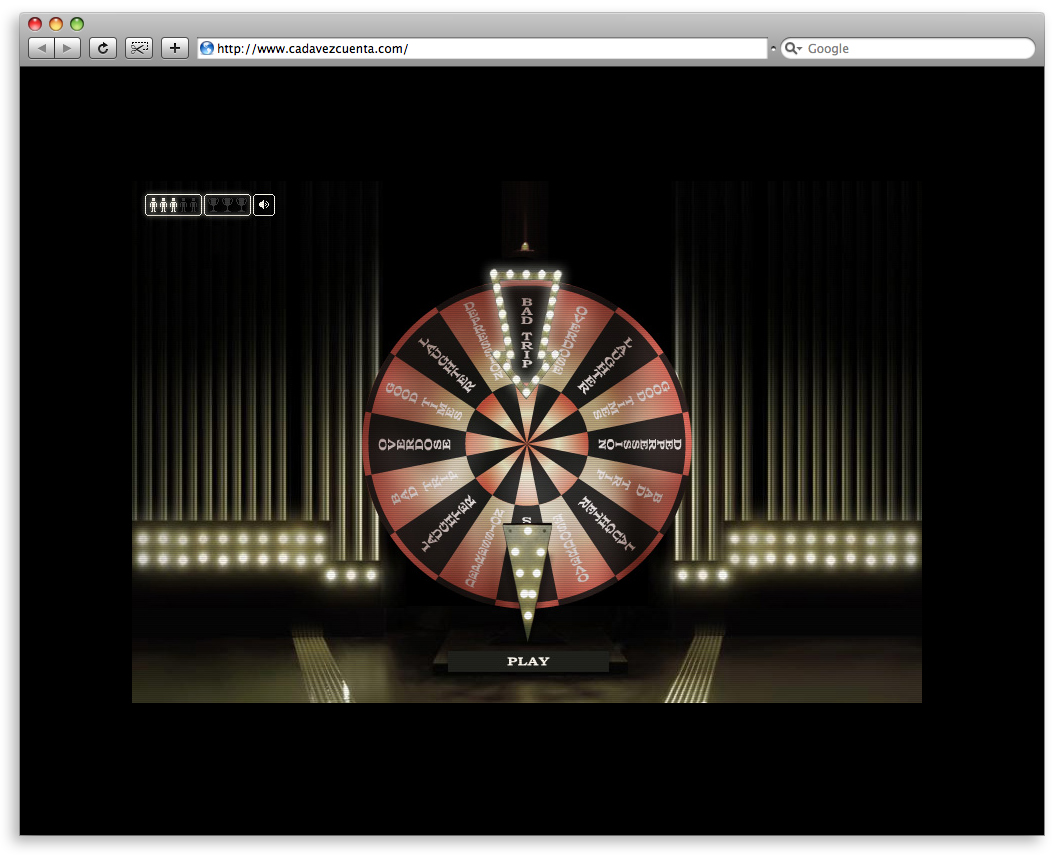
Task: Click the players lives indicator icons
Action: coord(173,205)
